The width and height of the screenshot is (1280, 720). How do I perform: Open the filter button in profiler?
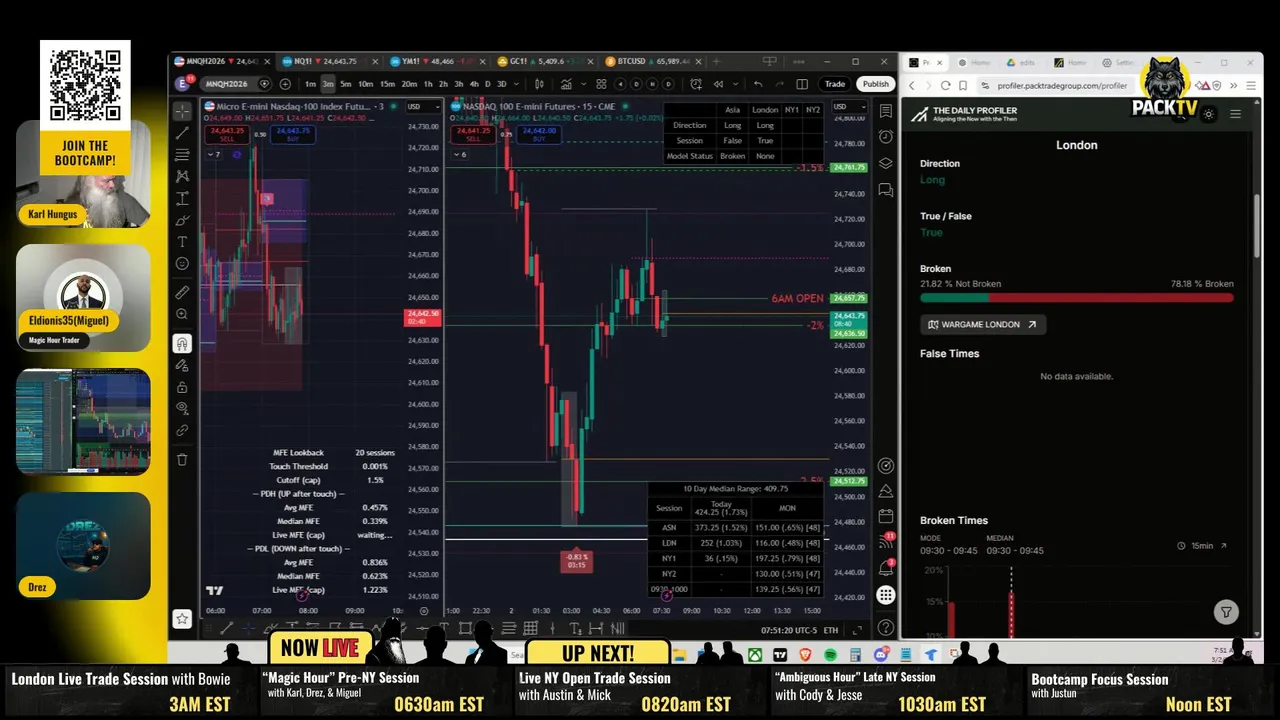coord(1226,612)
